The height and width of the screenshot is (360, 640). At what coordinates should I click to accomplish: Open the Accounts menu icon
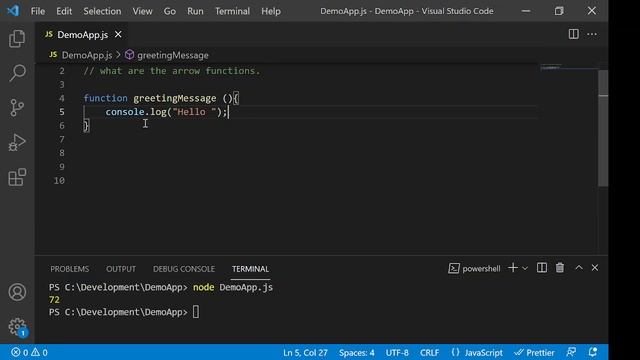(x=17, y=292)
